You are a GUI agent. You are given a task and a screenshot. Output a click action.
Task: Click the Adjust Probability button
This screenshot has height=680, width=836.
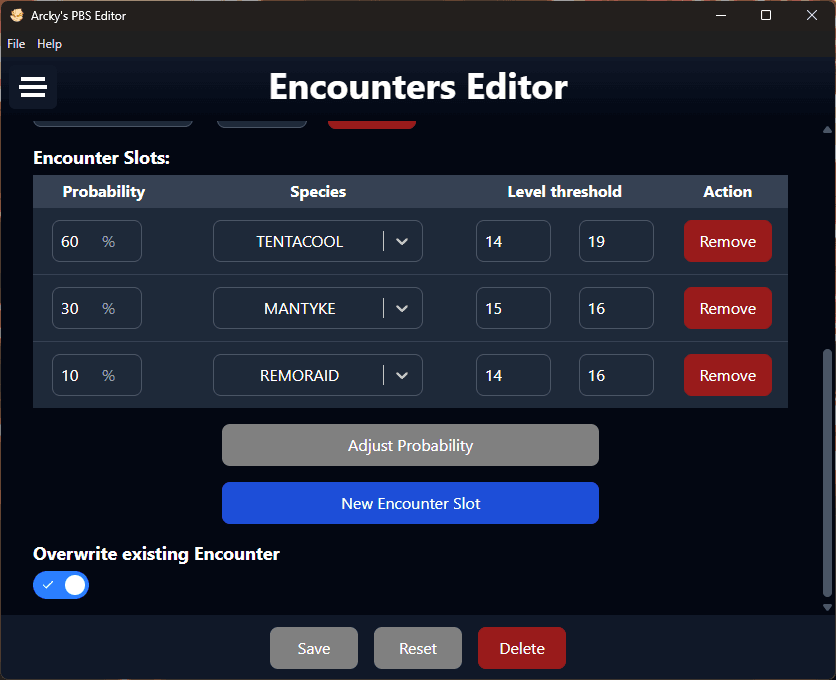pos(410,446)
